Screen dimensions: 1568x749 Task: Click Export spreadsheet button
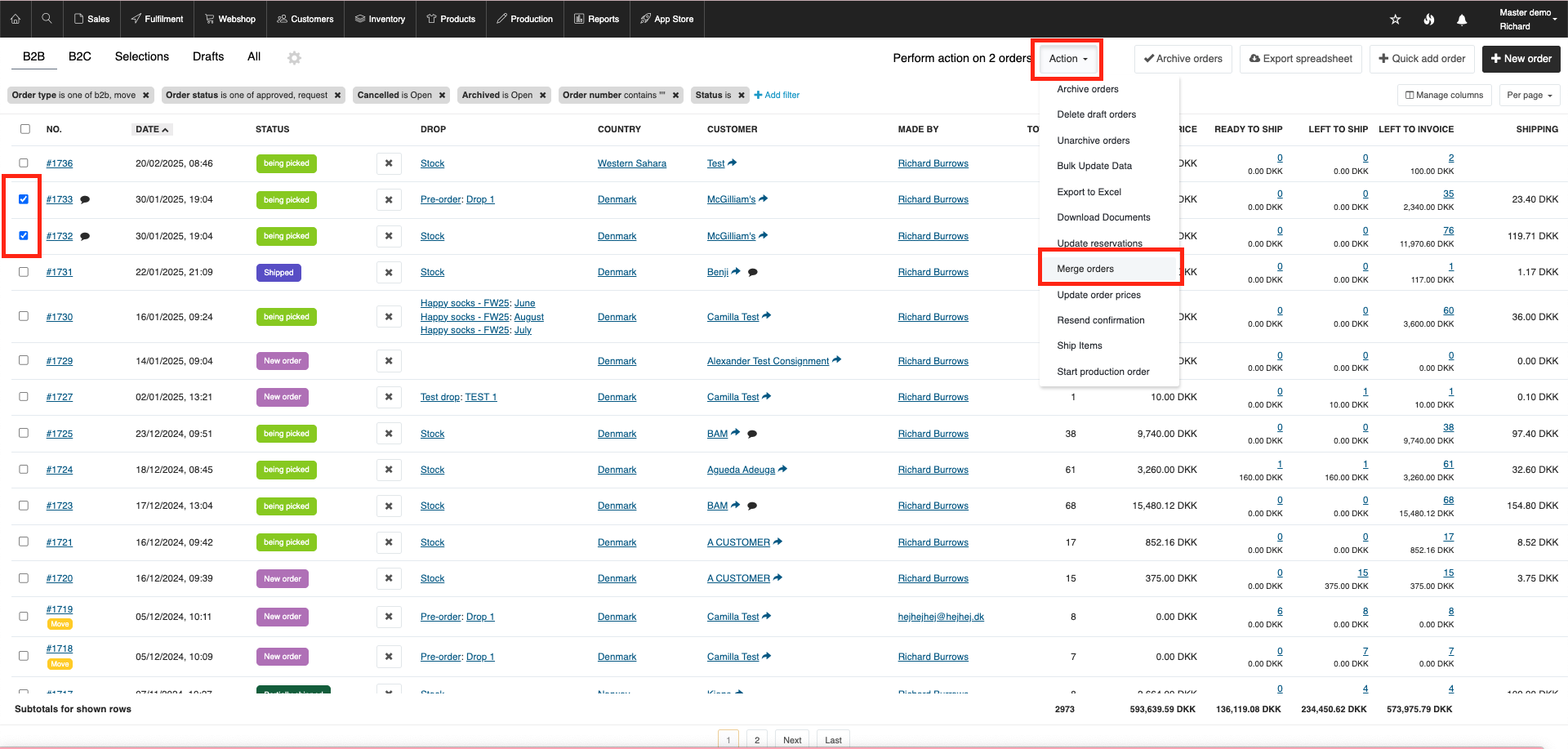pos(1301,59)
